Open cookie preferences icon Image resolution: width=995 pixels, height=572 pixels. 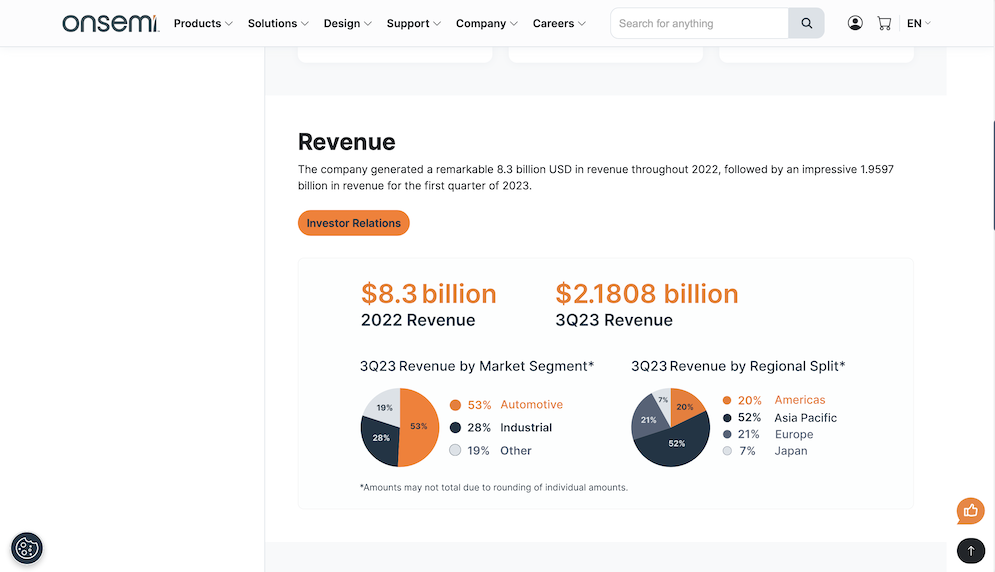[x=27, y=548]
